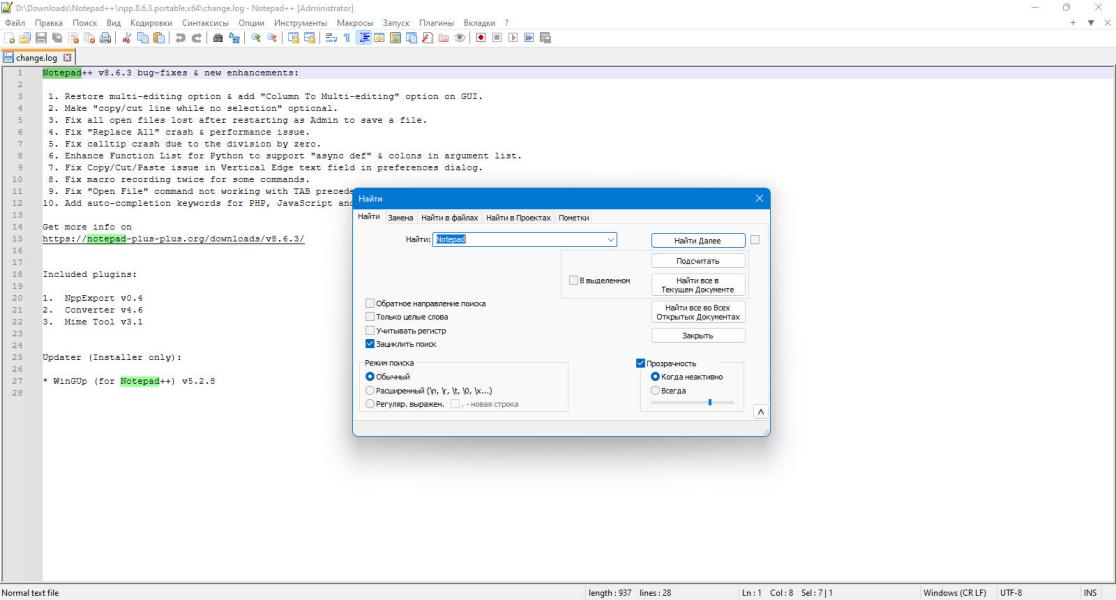Start macro recording with red dot icon
The width and height of the screenshot is (1116, 600).
pos(481,38)
